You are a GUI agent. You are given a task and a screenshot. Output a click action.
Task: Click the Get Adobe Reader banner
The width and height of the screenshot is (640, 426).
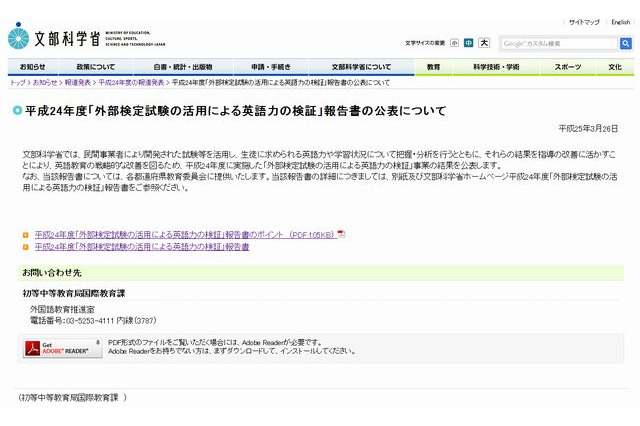tap(62, 348)
